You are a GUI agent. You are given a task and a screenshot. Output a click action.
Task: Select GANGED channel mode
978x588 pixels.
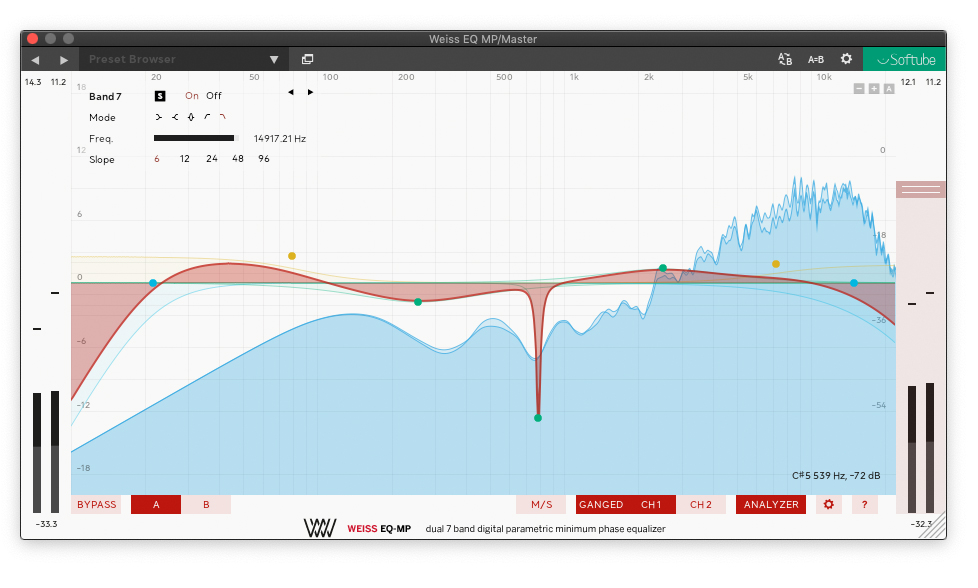tap(601, 504)
